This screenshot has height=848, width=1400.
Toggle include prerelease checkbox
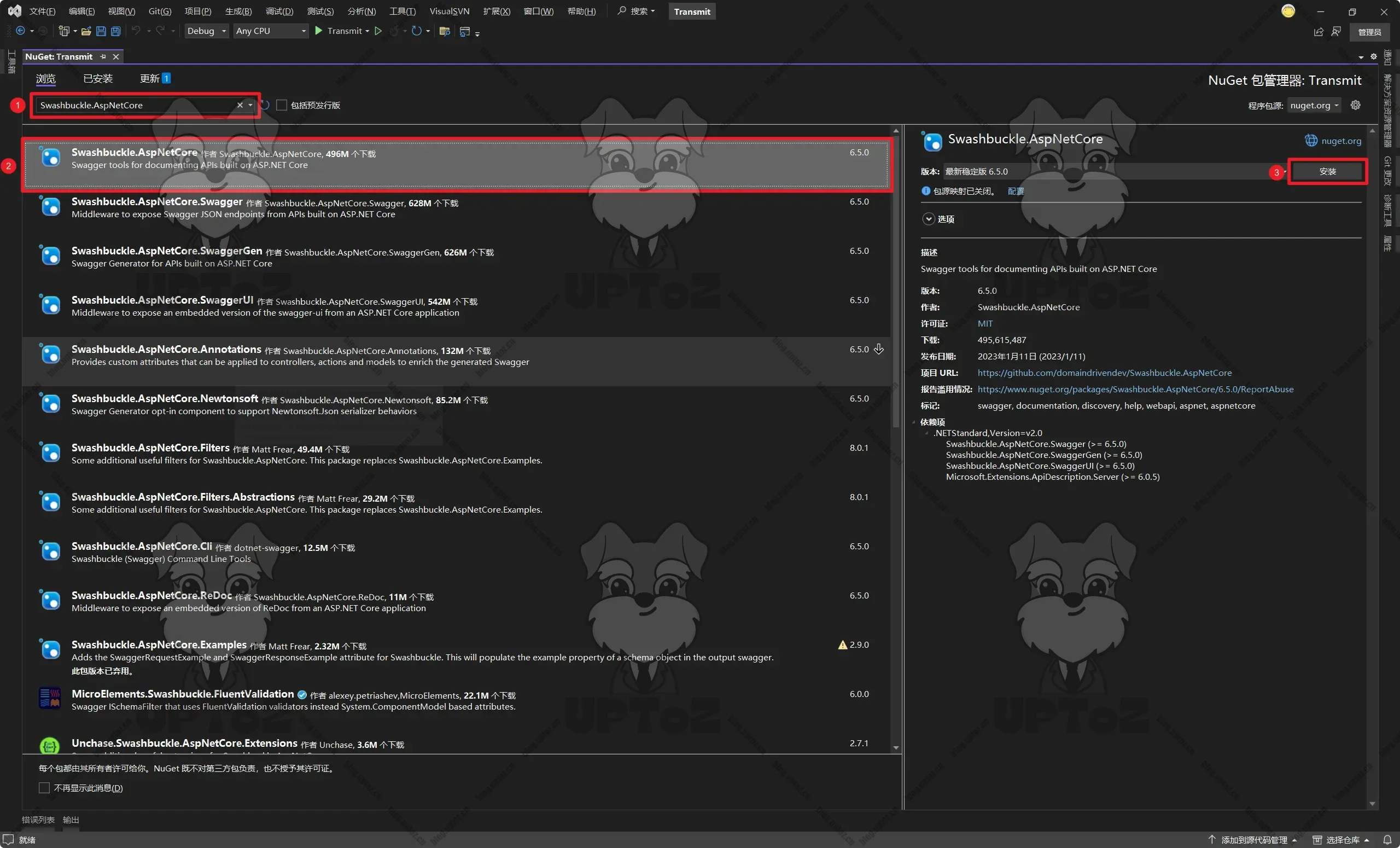click(281, 105)
